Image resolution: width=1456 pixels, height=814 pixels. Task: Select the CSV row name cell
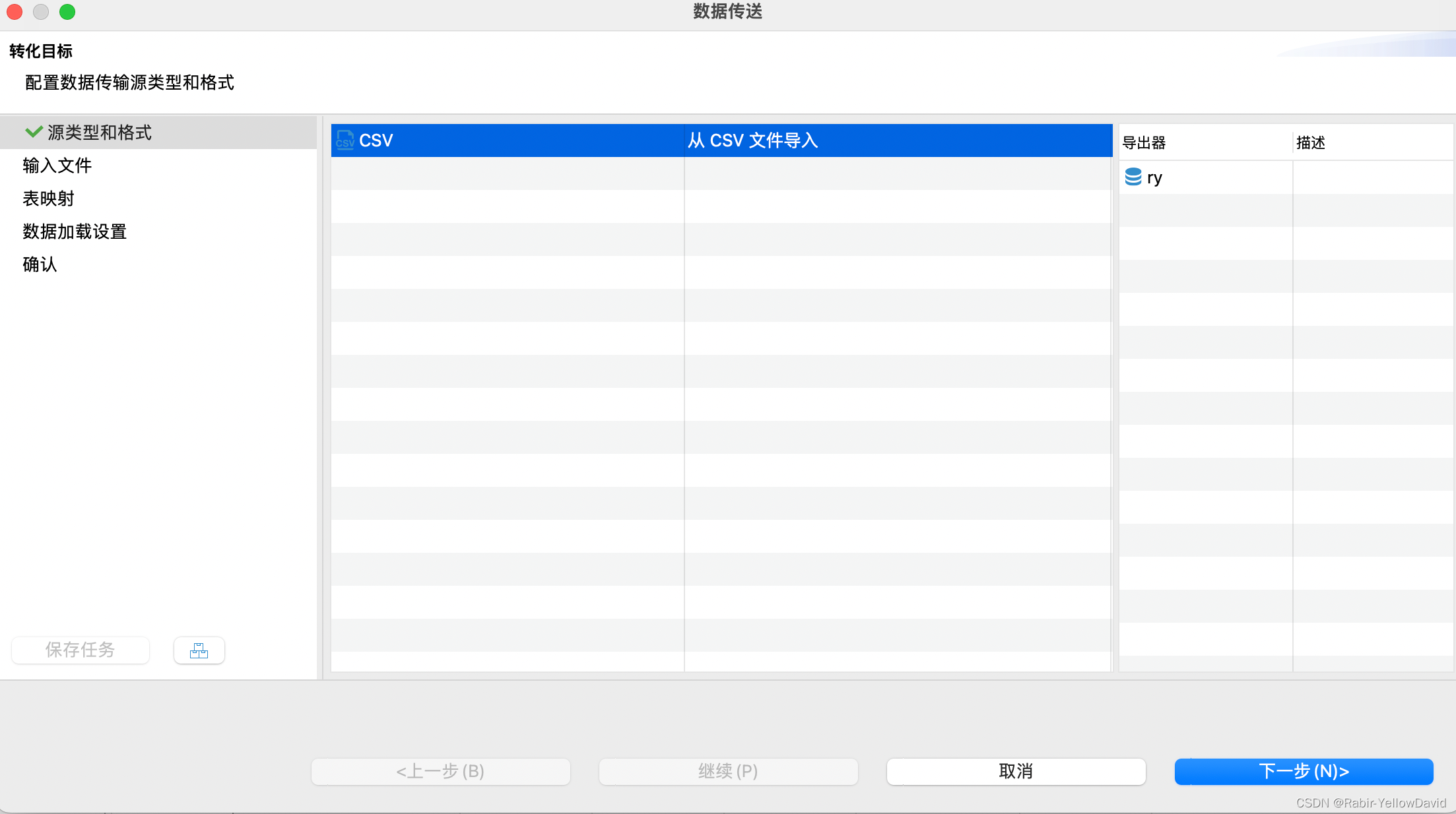coord(508,141)
